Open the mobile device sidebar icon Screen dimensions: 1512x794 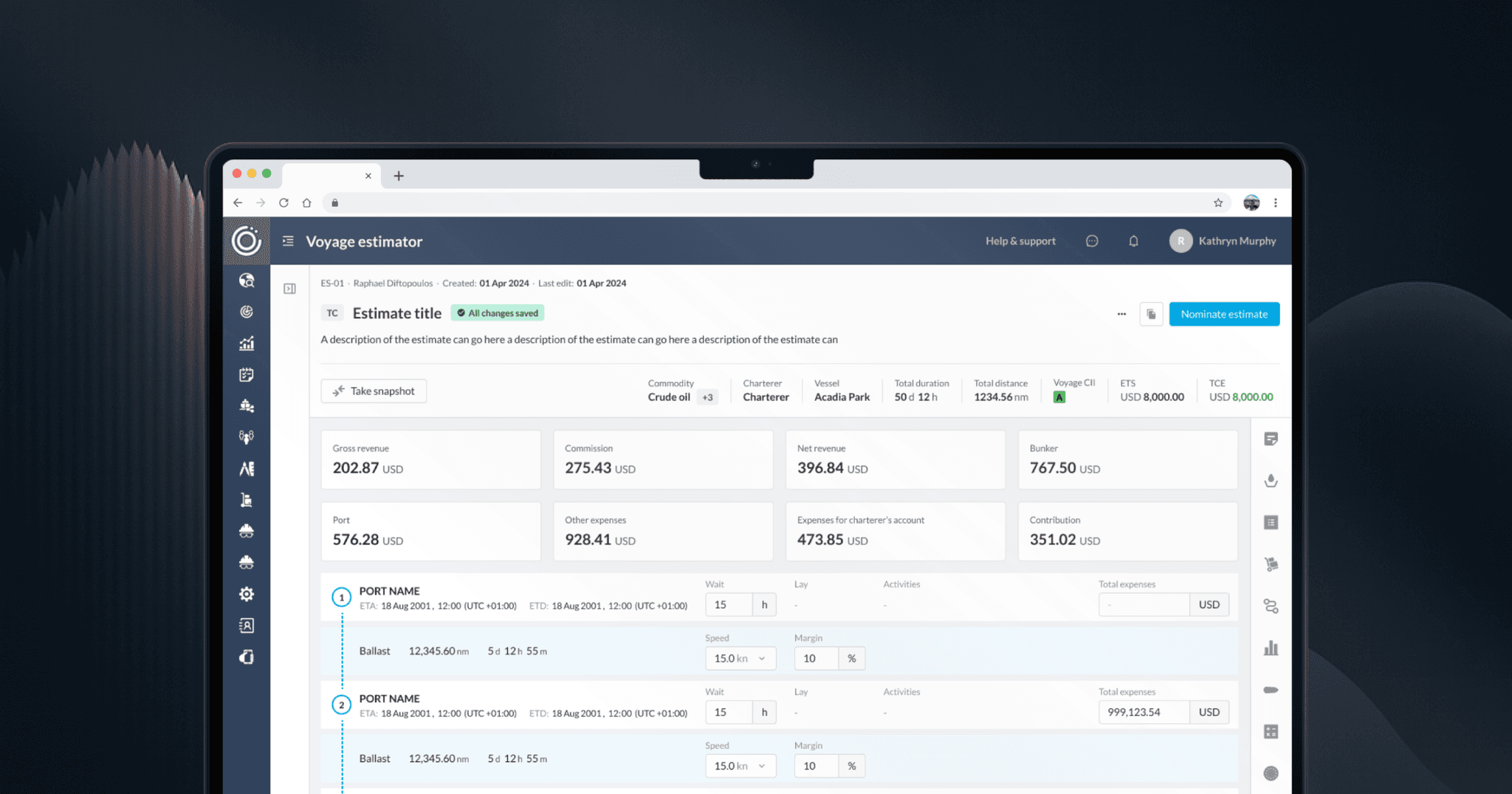[x=247, y=657]
